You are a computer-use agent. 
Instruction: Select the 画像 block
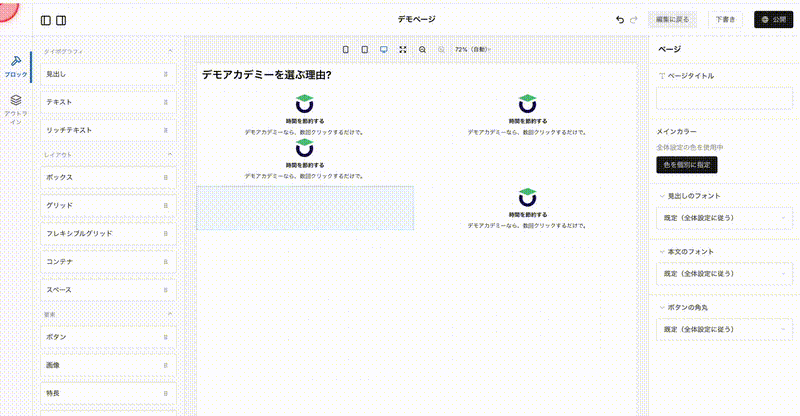(x=108, y=365)
